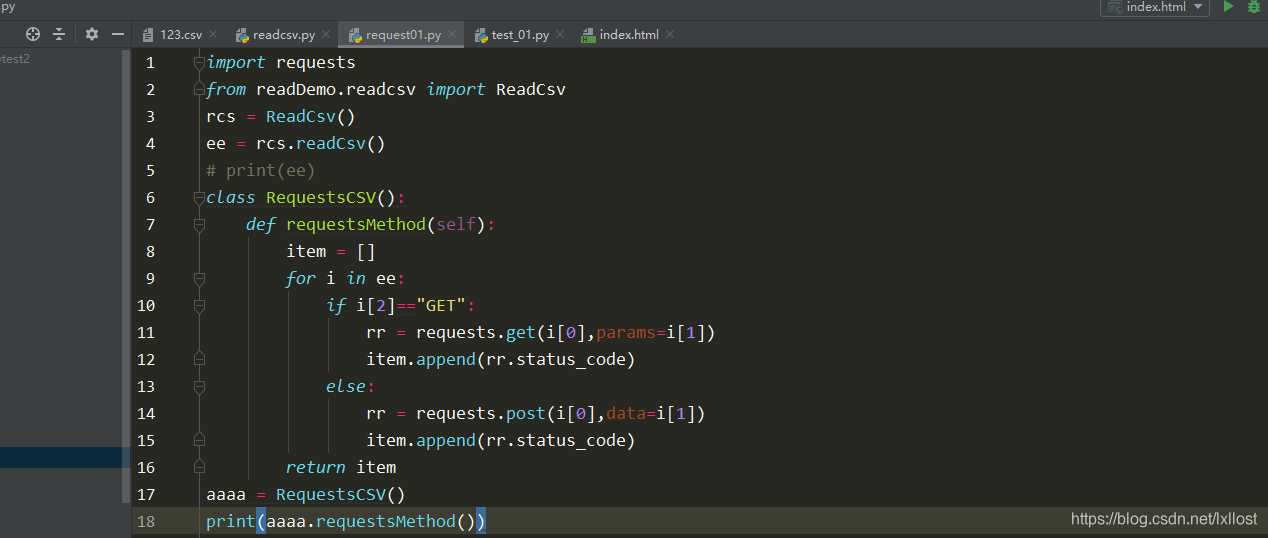Image resolution: width=1268 pixels, height=538 pixels.
Task: Toggle fold end marker at line 16
Action: tap(199, 467)
